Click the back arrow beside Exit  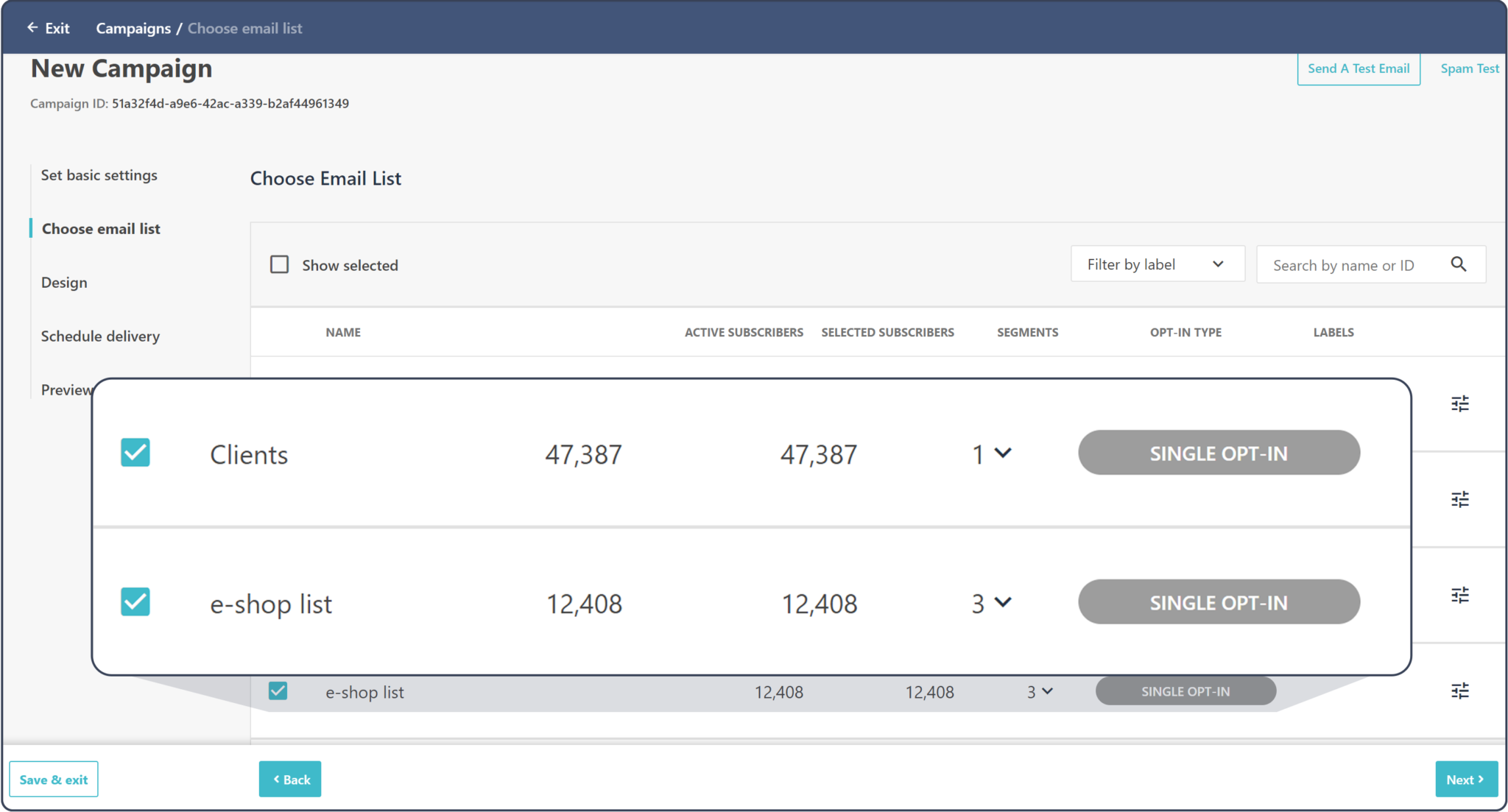(x=31, y=27)
